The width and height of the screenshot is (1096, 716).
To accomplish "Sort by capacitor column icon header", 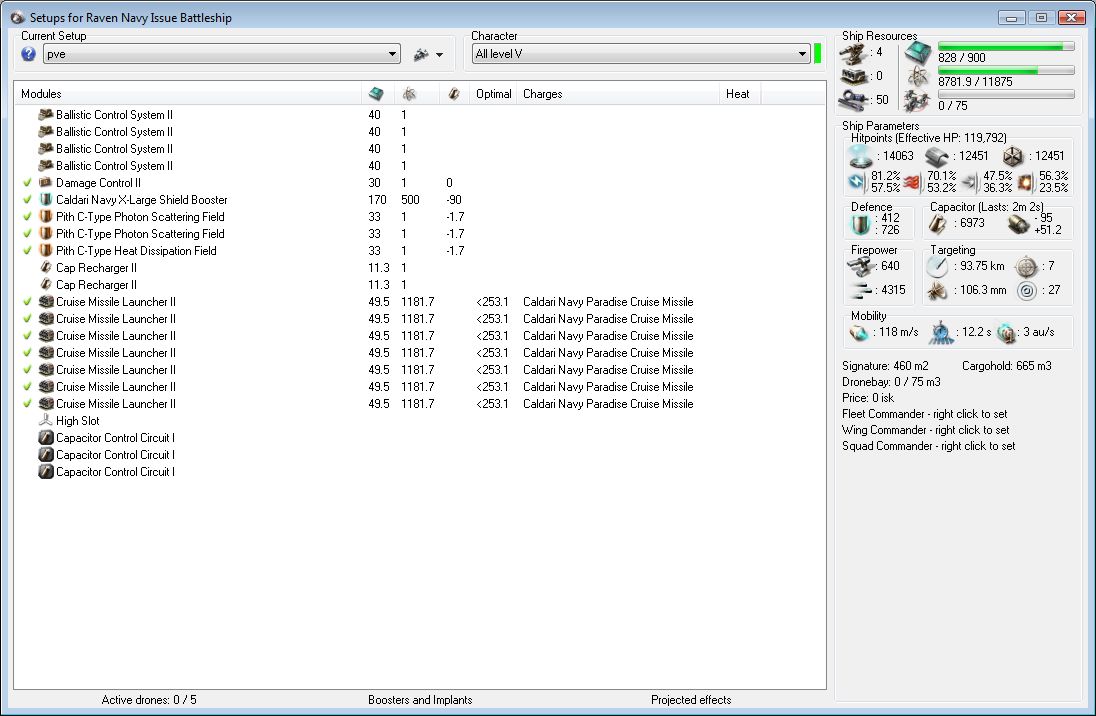I will tap(454, 94).
